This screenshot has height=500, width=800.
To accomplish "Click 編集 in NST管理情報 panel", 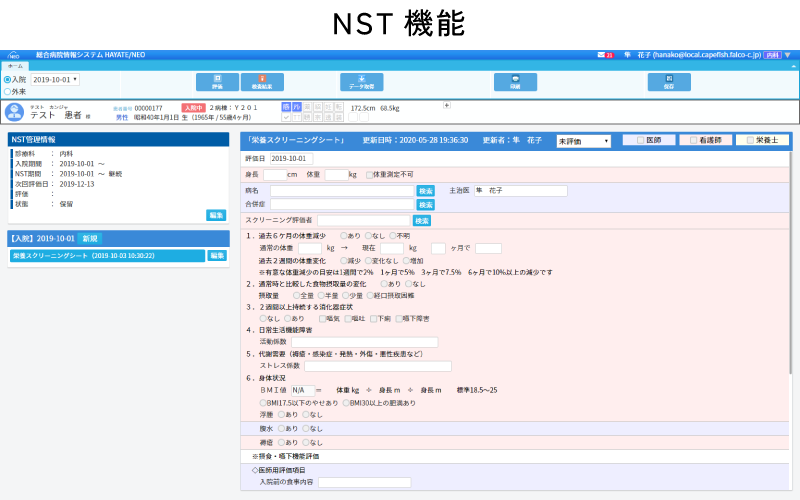I will pos(216,215).
